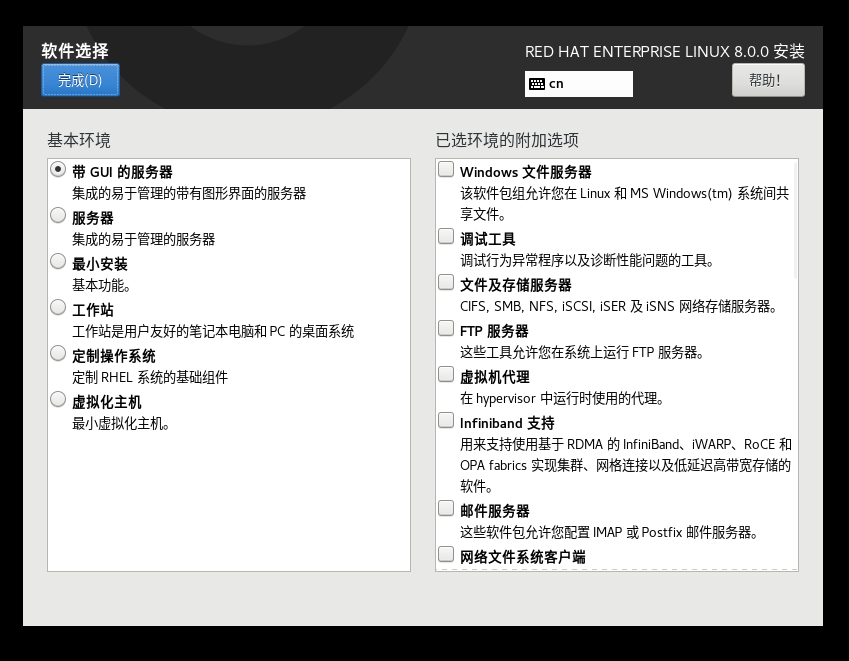The image size is (849, 661).
Task: Select the 服务器 base environment option
Action: click(58, 216)
